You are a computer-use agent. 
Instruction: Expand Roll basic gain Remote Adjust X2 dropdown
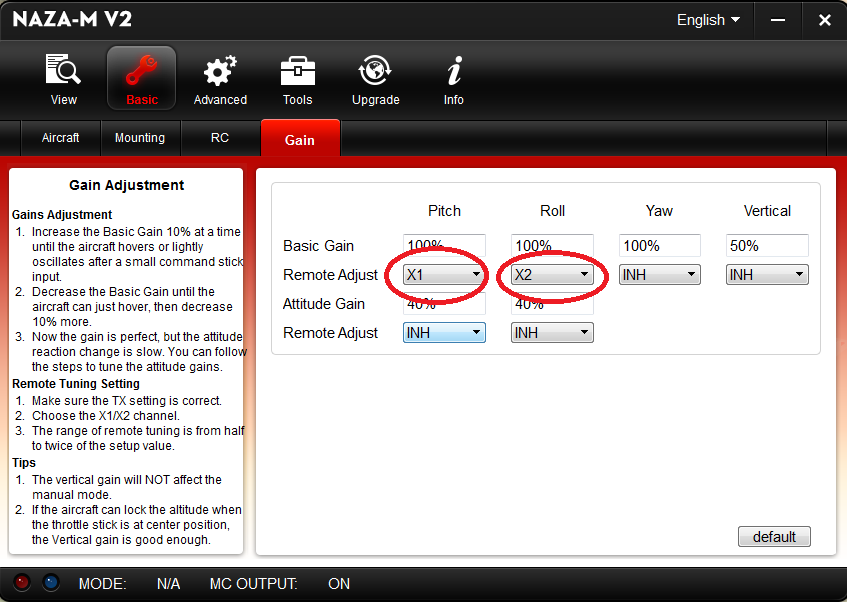tap(551, 274)
